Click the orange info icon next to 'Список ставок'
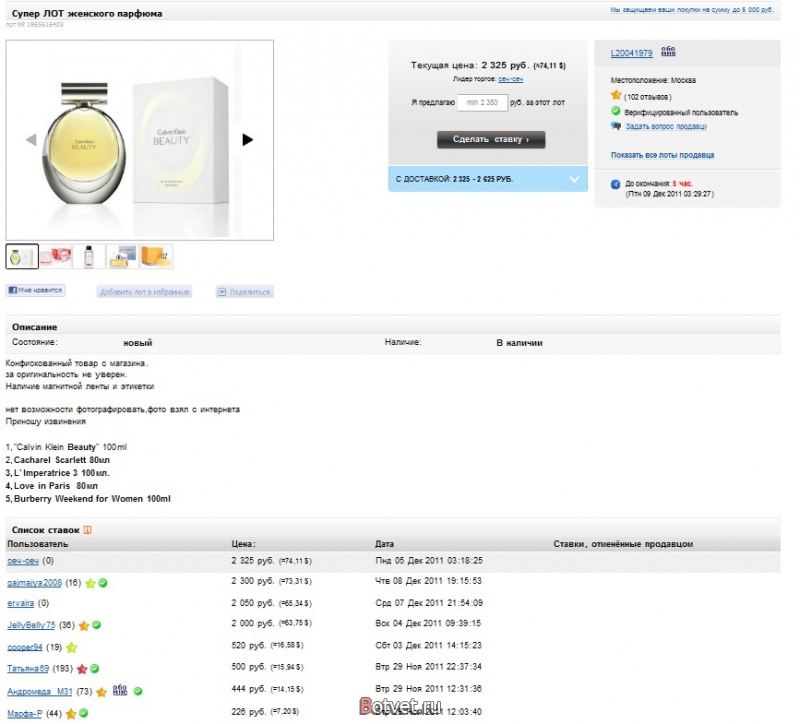Screen dimensions: 800x724 (87, 530)
